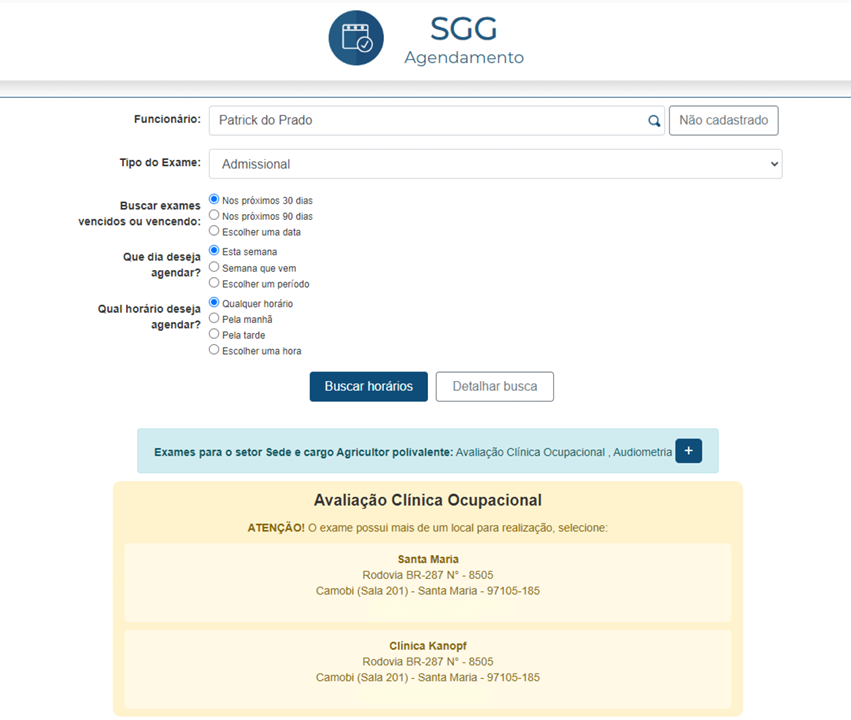The height and width of the screenshot is (720, 851).
Task: Click the plus icon to add exams
Action: [689, 451]
